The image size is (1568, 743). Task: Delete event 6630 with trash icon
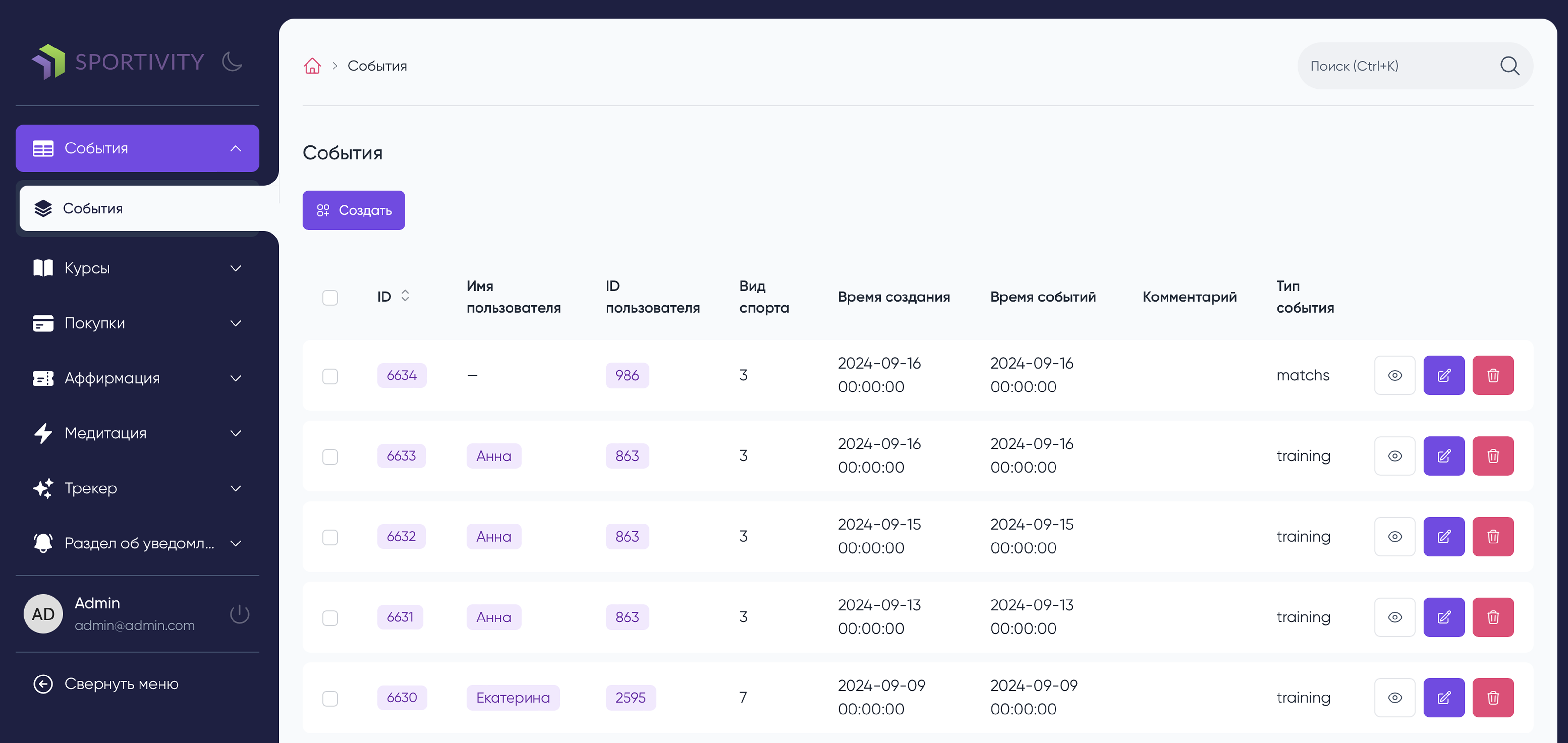(1493, 697)
